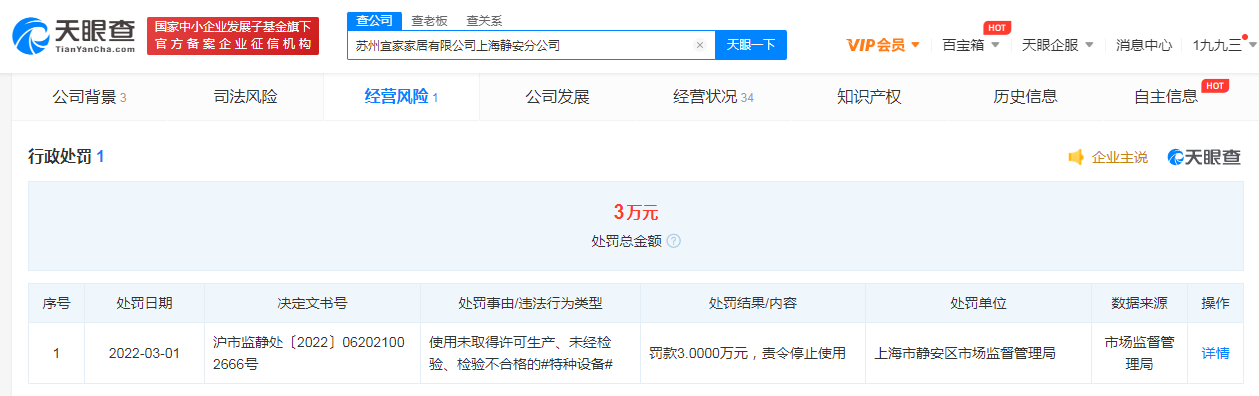Clear the search box with the X icon
This screenshot has width=1259, height=396.
pyautogui.click(x=700, y=45)
